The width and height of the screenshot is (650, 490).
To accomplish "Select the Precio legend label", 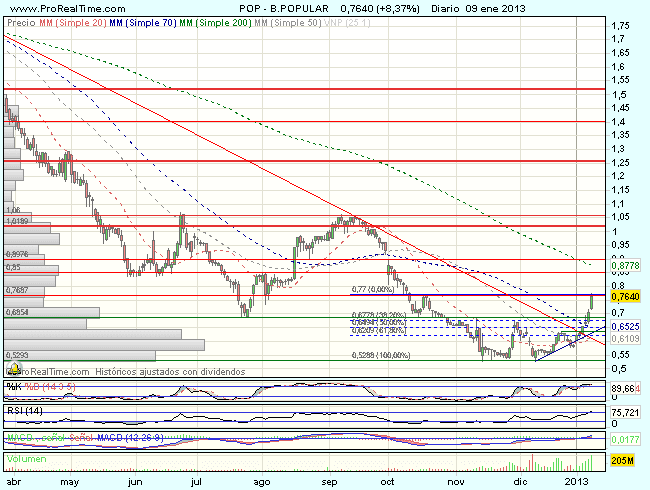I will click(21, 23).
